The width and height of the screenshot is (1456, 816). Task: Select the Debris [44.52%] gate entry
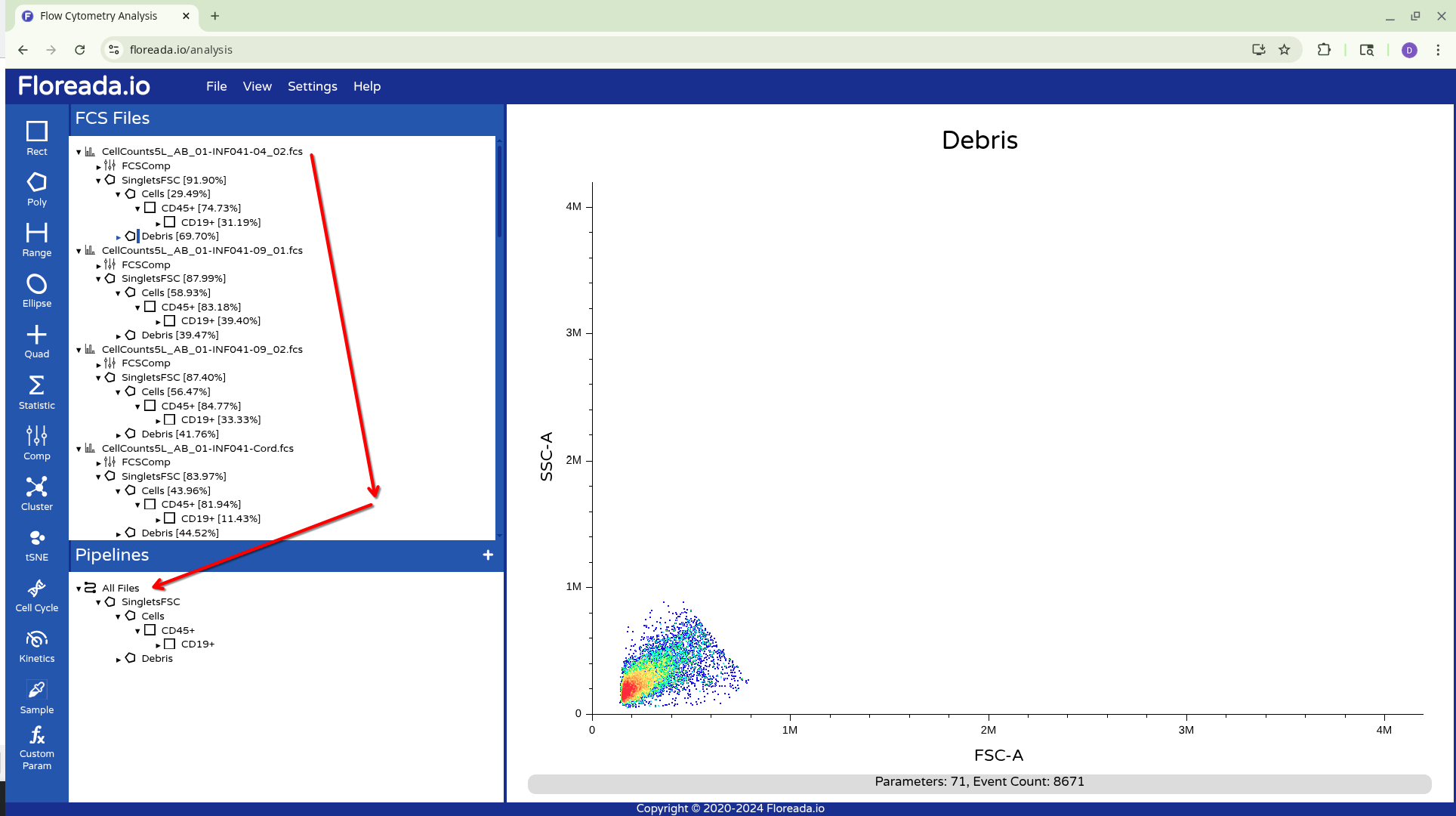click(x=180, y=533)
